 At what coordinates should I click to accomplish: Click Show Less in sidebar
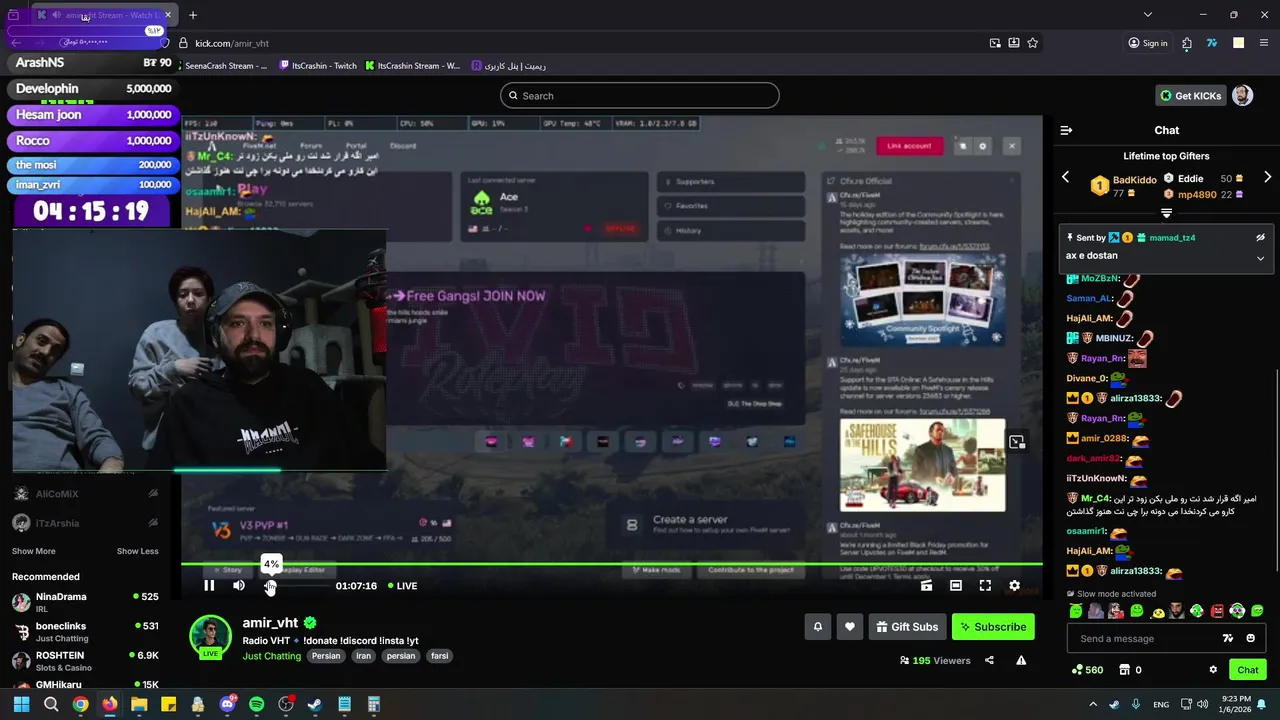point(137,551)
